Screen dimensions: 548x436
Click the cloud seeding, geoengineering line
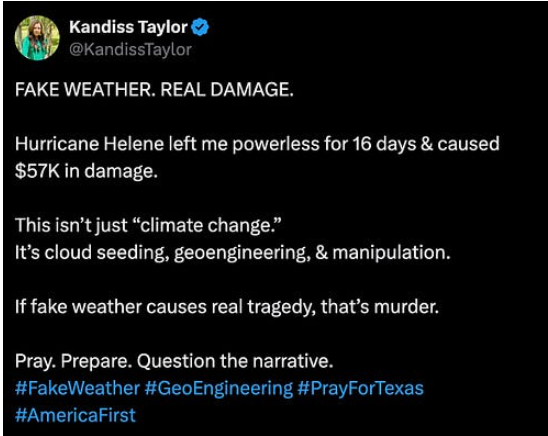pyautogui.click(x=233, y=253)
